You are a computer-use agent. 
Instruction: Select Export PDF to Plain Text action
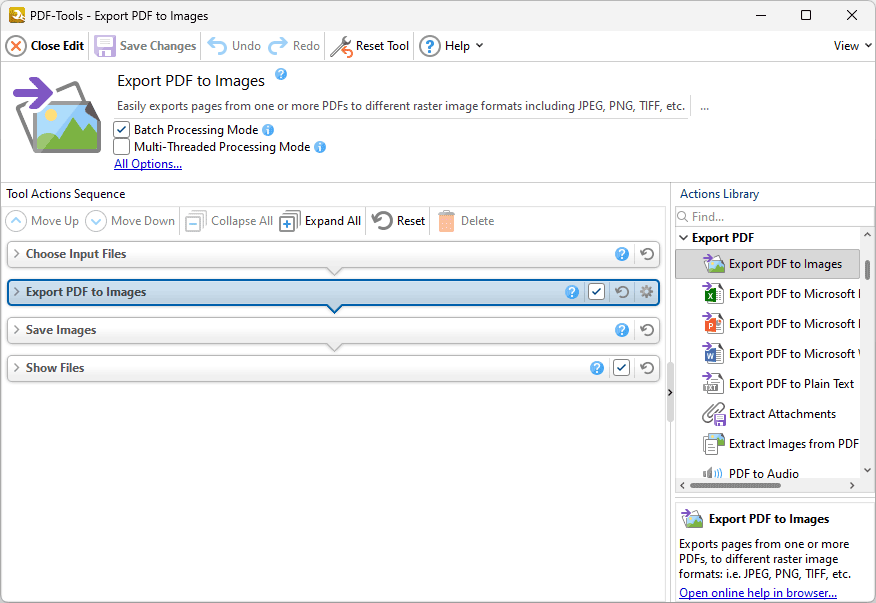768,384
